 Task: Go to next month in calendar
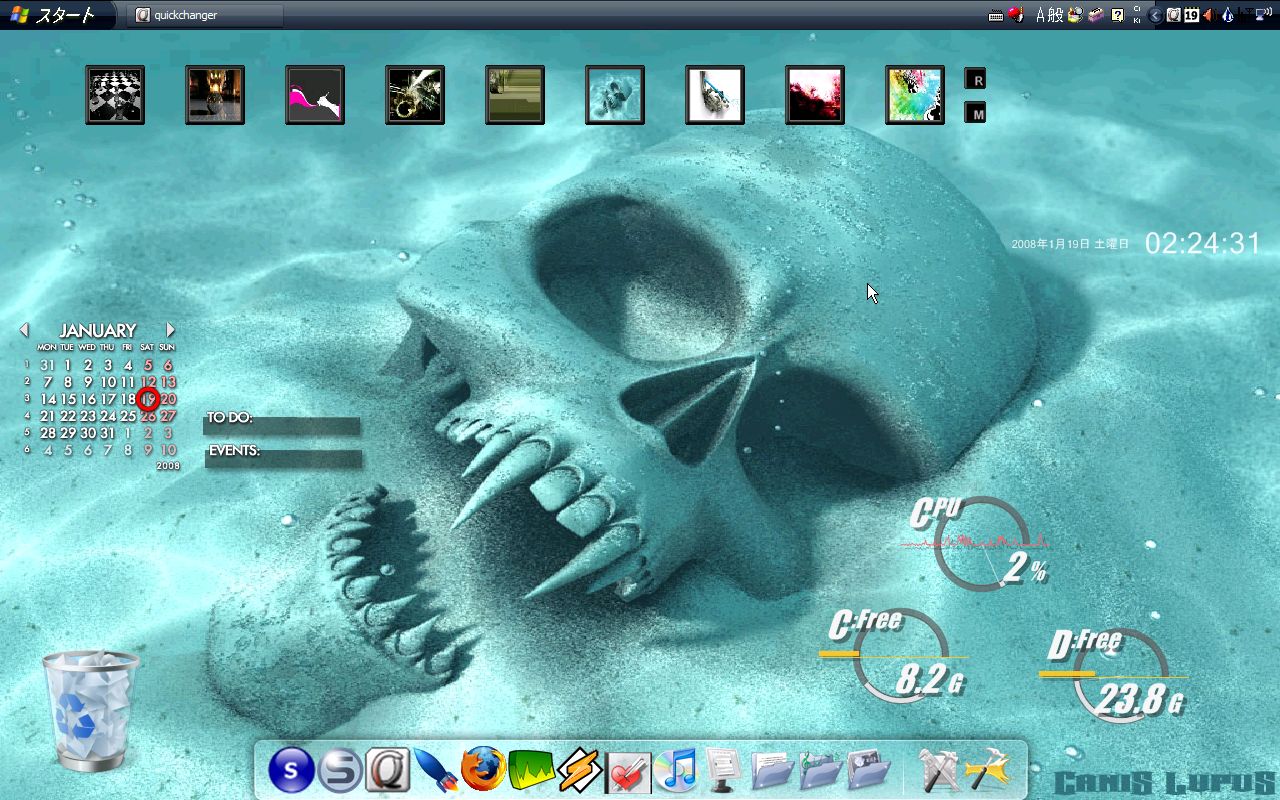click(171, 329)
